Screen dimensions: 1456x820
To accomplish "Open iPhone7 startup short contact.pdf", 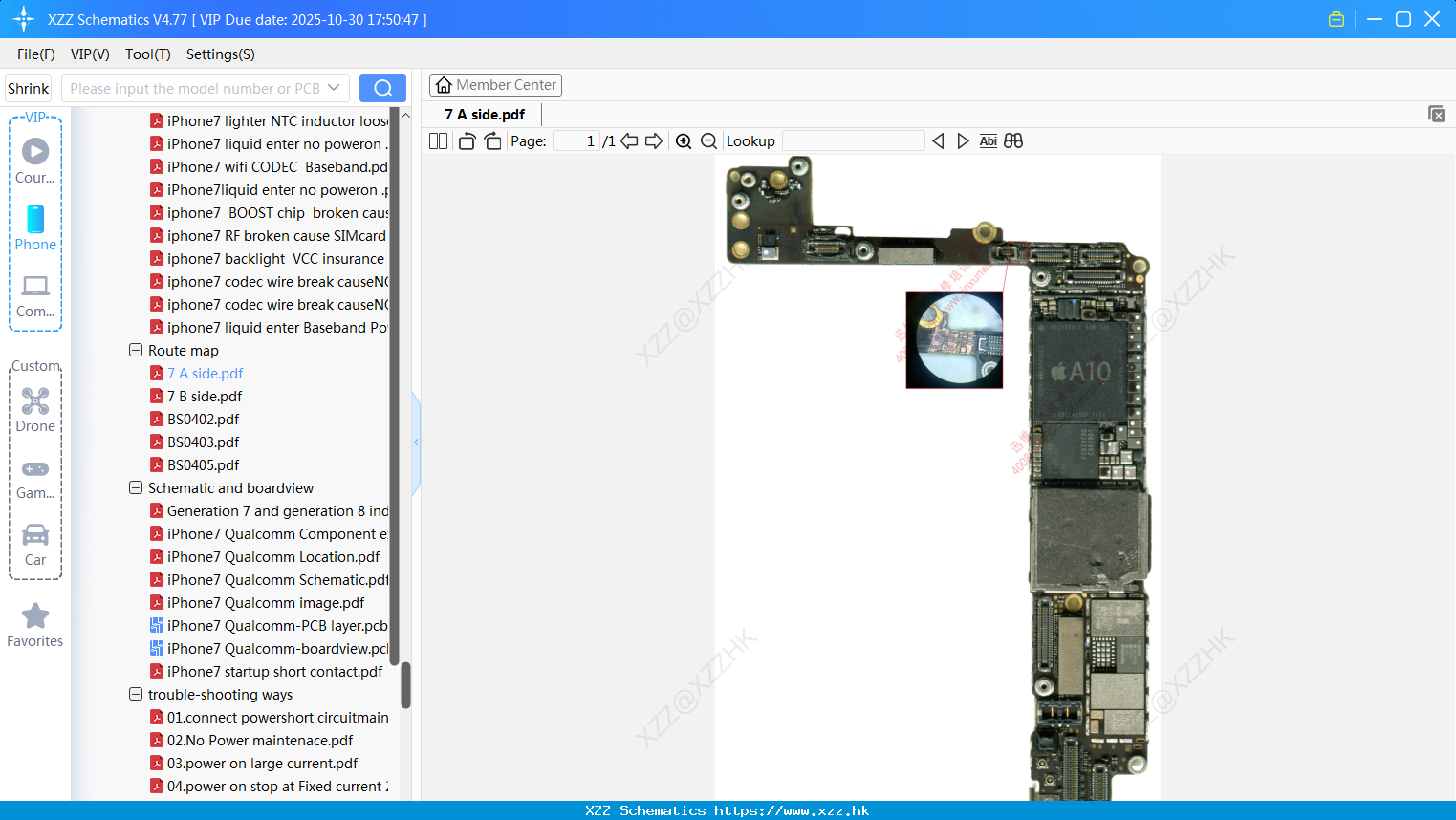I will click(x=274, y=671).
